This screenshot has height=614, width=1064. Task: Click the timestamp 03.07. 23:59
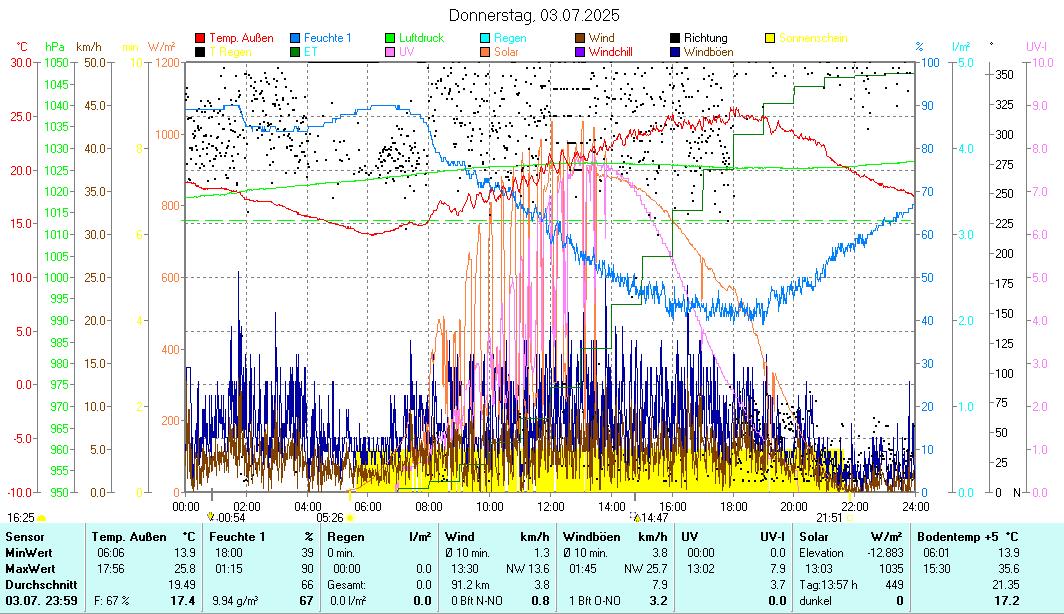tap(41, 600)
